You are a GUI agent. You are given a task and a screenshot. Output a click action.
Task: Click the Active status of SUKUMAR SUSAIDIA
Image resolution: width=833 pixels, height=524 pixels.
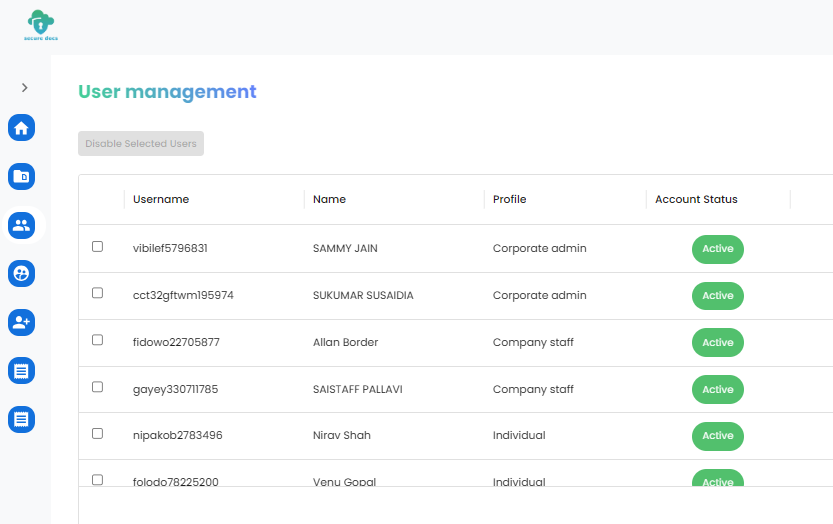pyautogui.click(x=718, y=296)
